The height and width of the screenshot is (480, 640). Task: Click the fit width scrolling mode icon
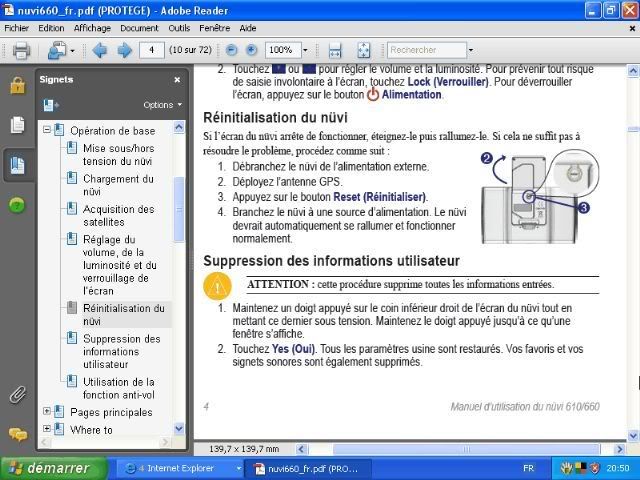pos(335,51)
